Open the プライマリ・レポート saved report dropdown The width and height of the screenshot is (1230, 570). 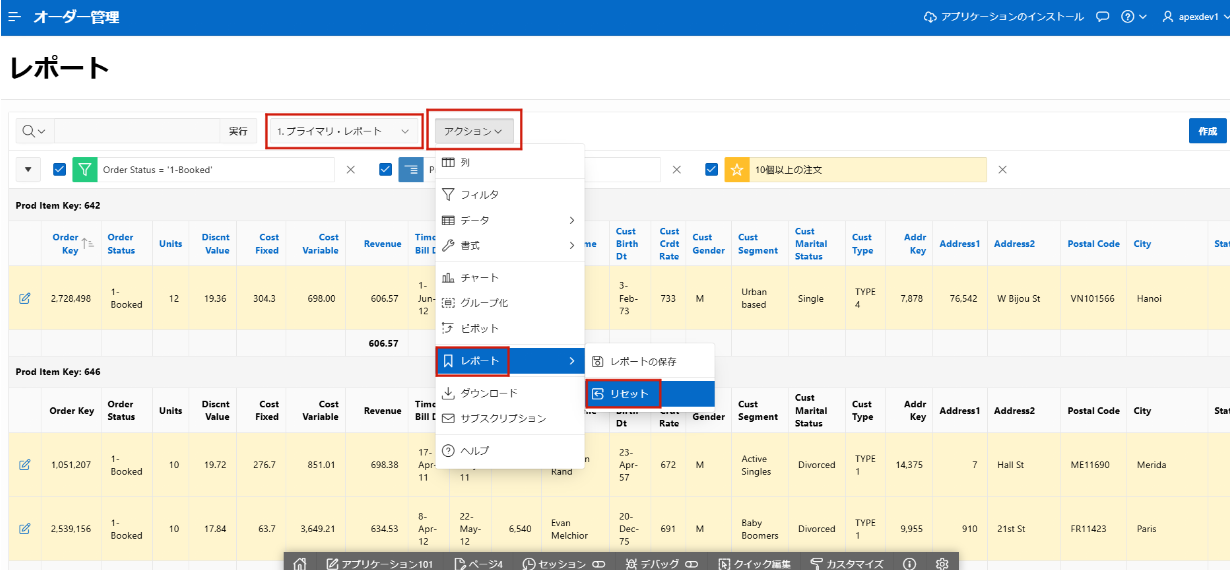coord(343,131)
